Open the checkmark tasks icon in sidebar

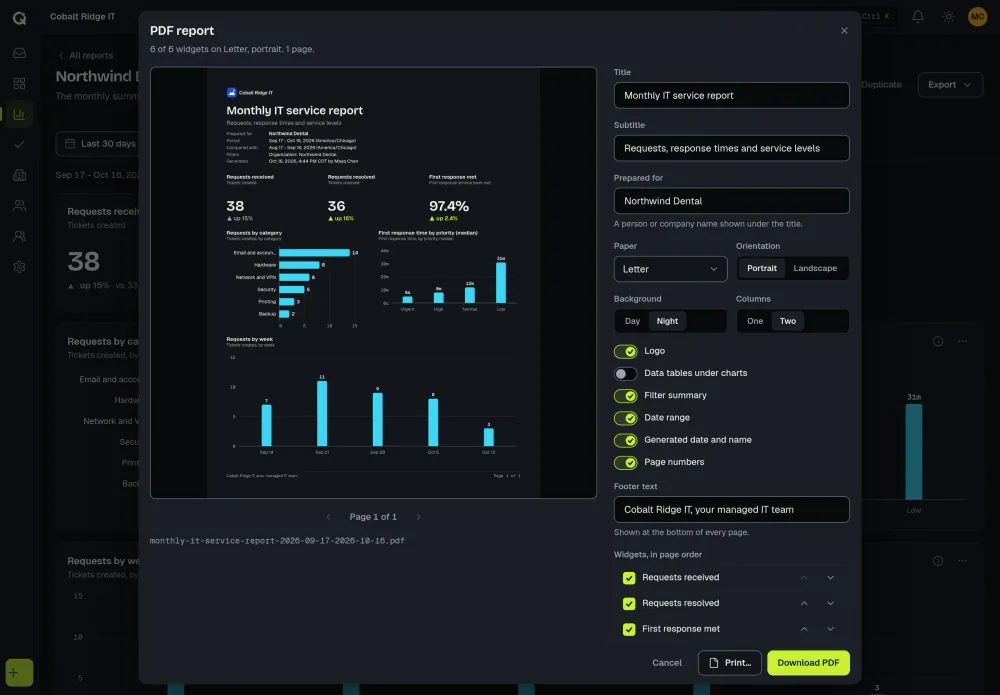[x=19, y=145]
